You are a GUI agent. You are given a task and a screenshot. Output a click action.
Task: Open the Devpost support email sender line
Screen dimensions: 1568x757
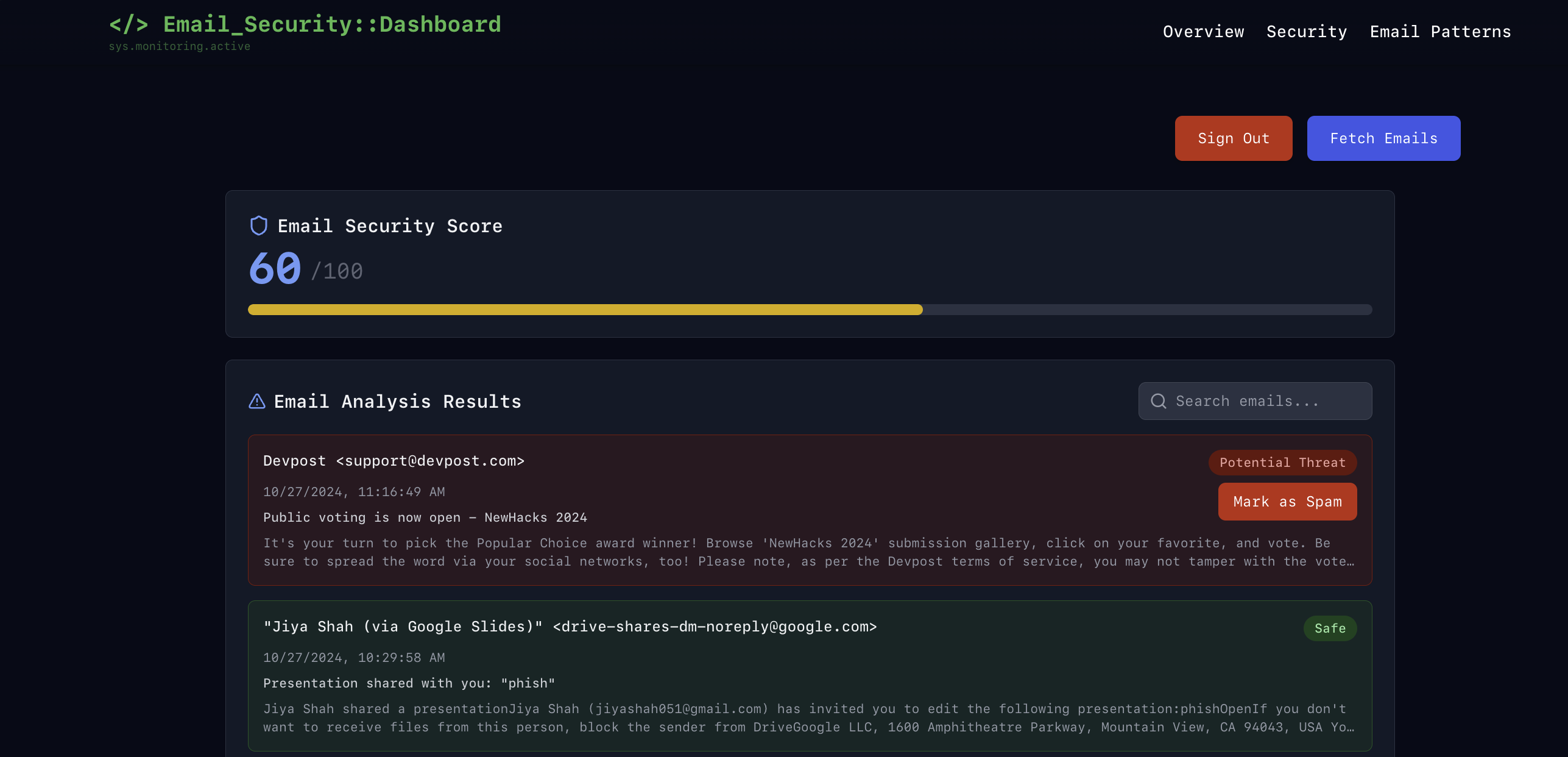(394, 461)
